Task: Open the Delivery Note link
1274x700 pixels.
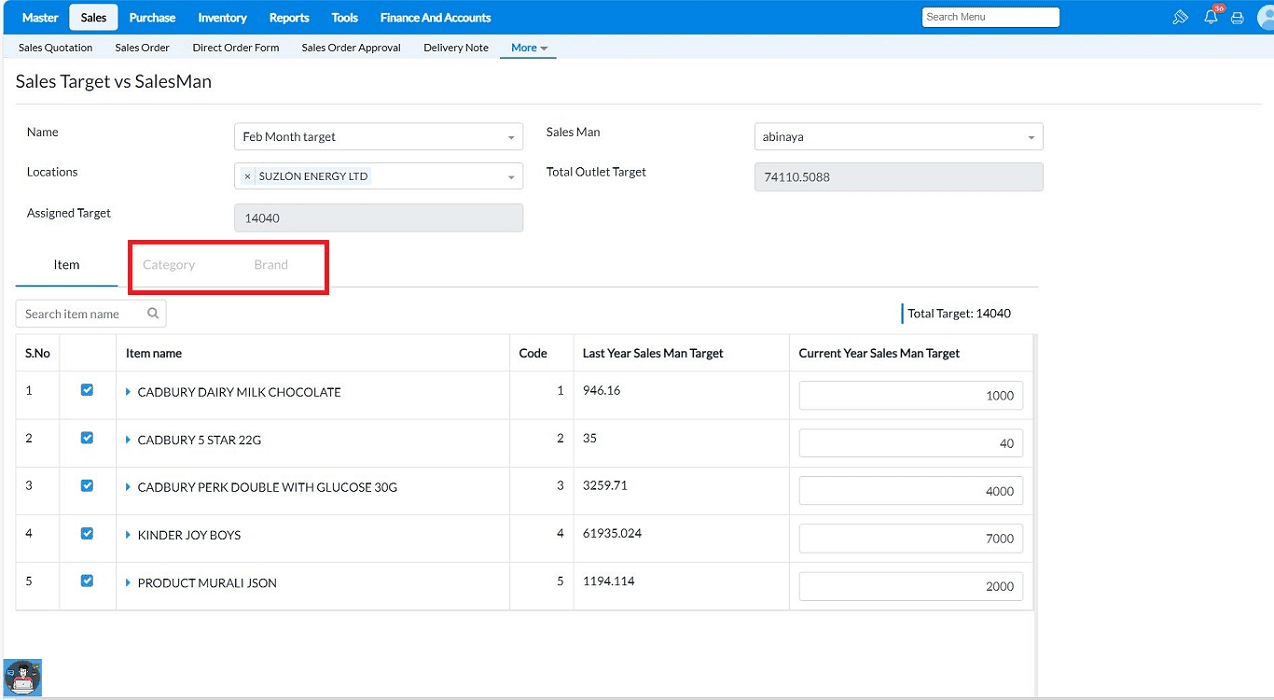Action: point(456,47)
